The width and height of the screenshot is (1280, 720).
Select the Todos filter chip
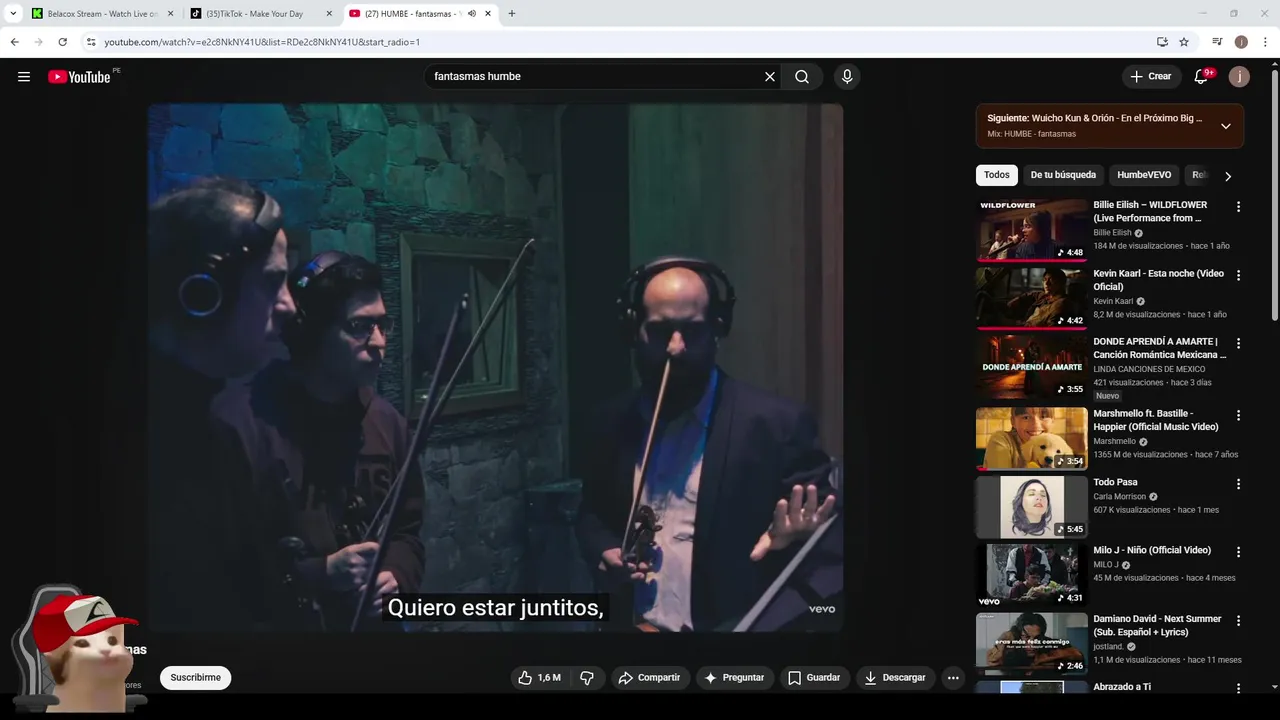click(x=997, y=175)
